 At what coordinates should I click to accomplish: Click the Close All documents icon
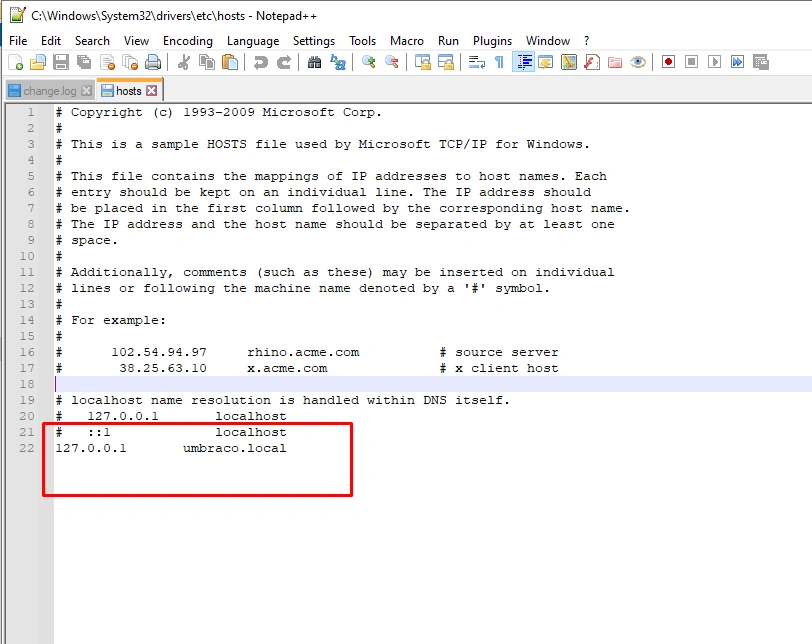pos(129,62)
